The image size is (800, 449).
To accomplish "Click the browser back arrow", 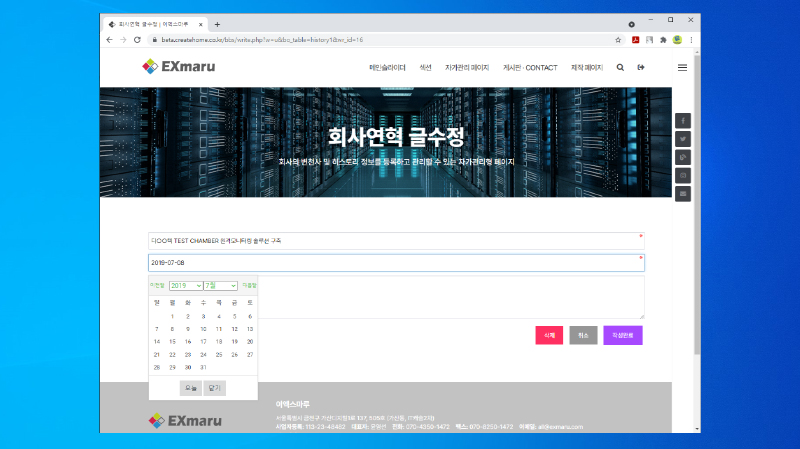I will 109,40.
